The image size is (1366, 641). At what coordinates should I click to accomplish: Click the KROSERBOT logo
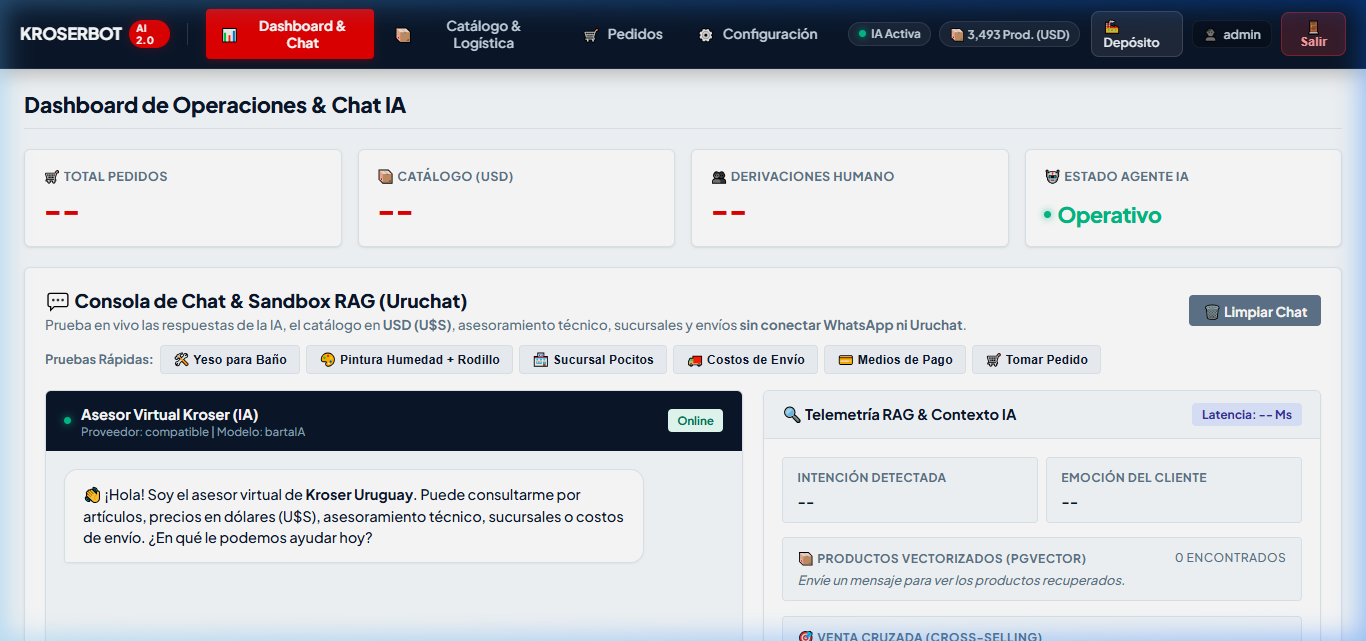[x=71, y=34]
